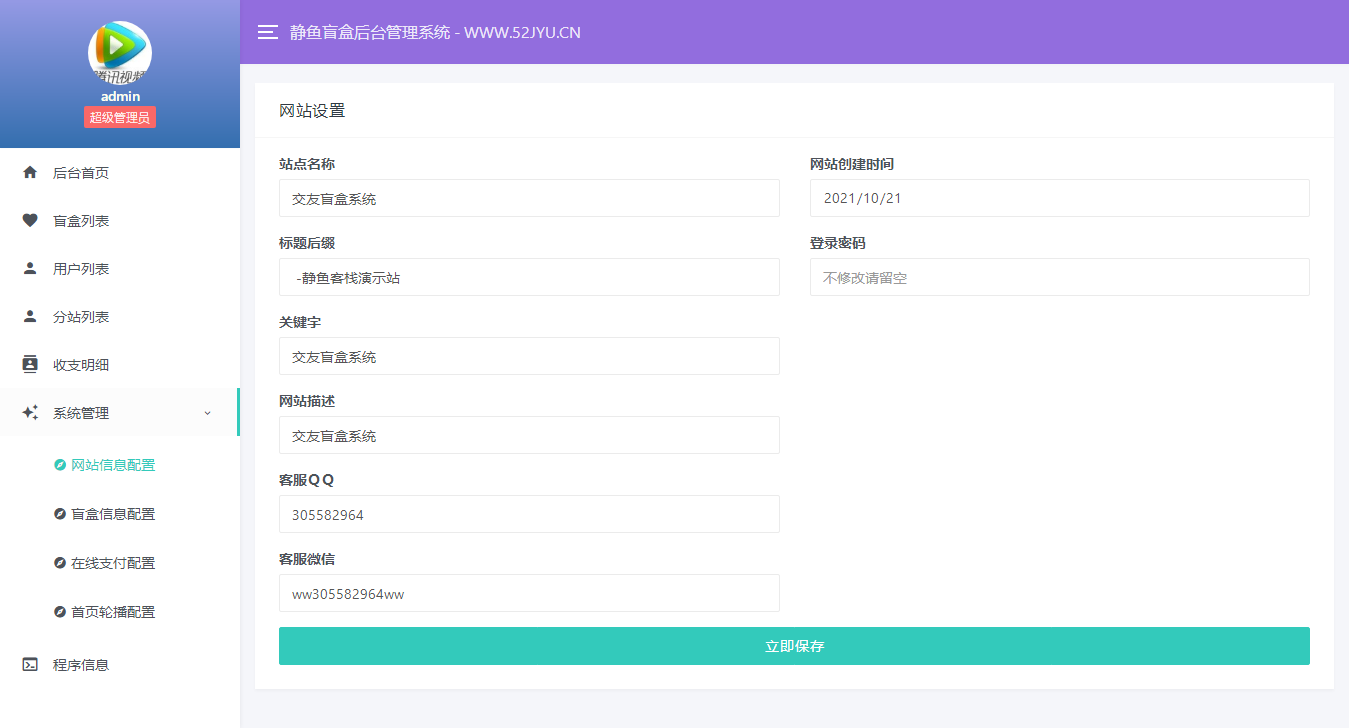Click the 立即保存 save button
This screenshot has width=1349, height=728.
794,646
